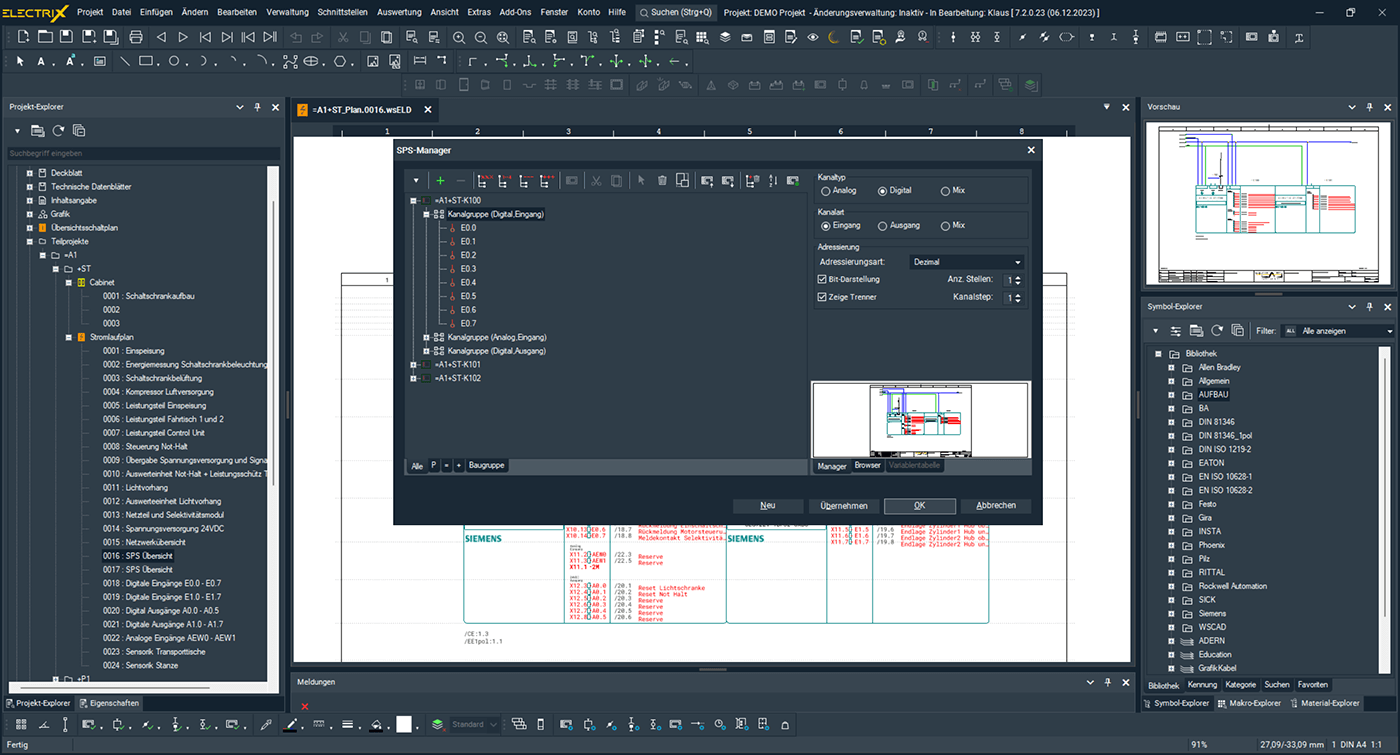Click the print icon in main toolbar
The width and height of the screenshot is (1400, 755).
tap(136, 37)
